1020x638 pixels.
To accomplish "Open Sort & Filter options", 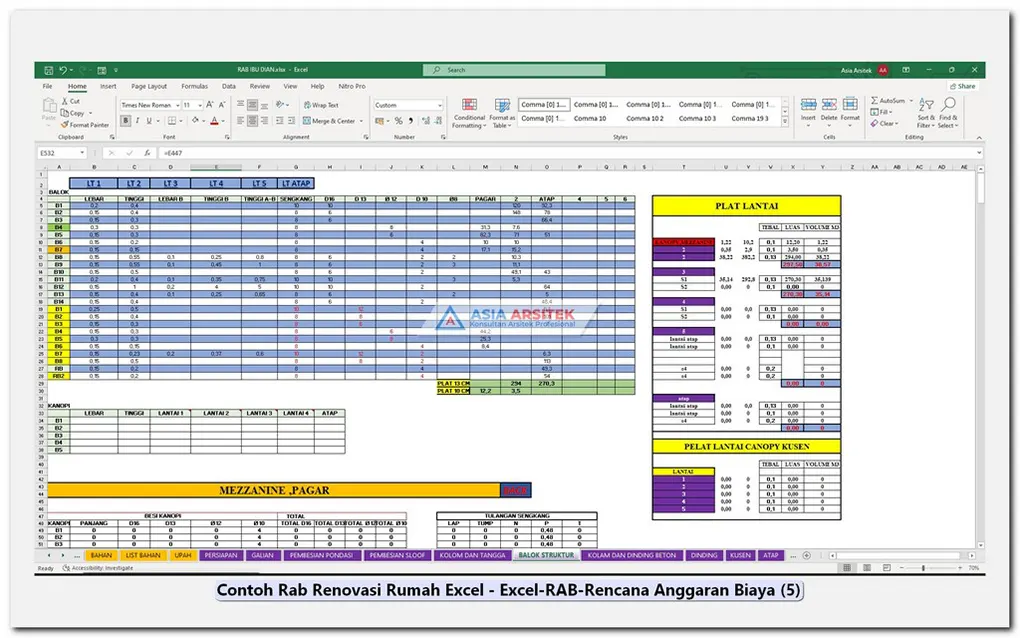I will click(x=926, y=113).
